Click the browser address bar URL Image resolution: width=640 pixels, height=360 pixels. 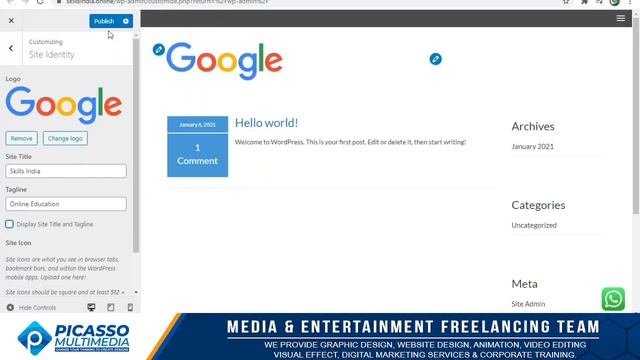[167, 2]
